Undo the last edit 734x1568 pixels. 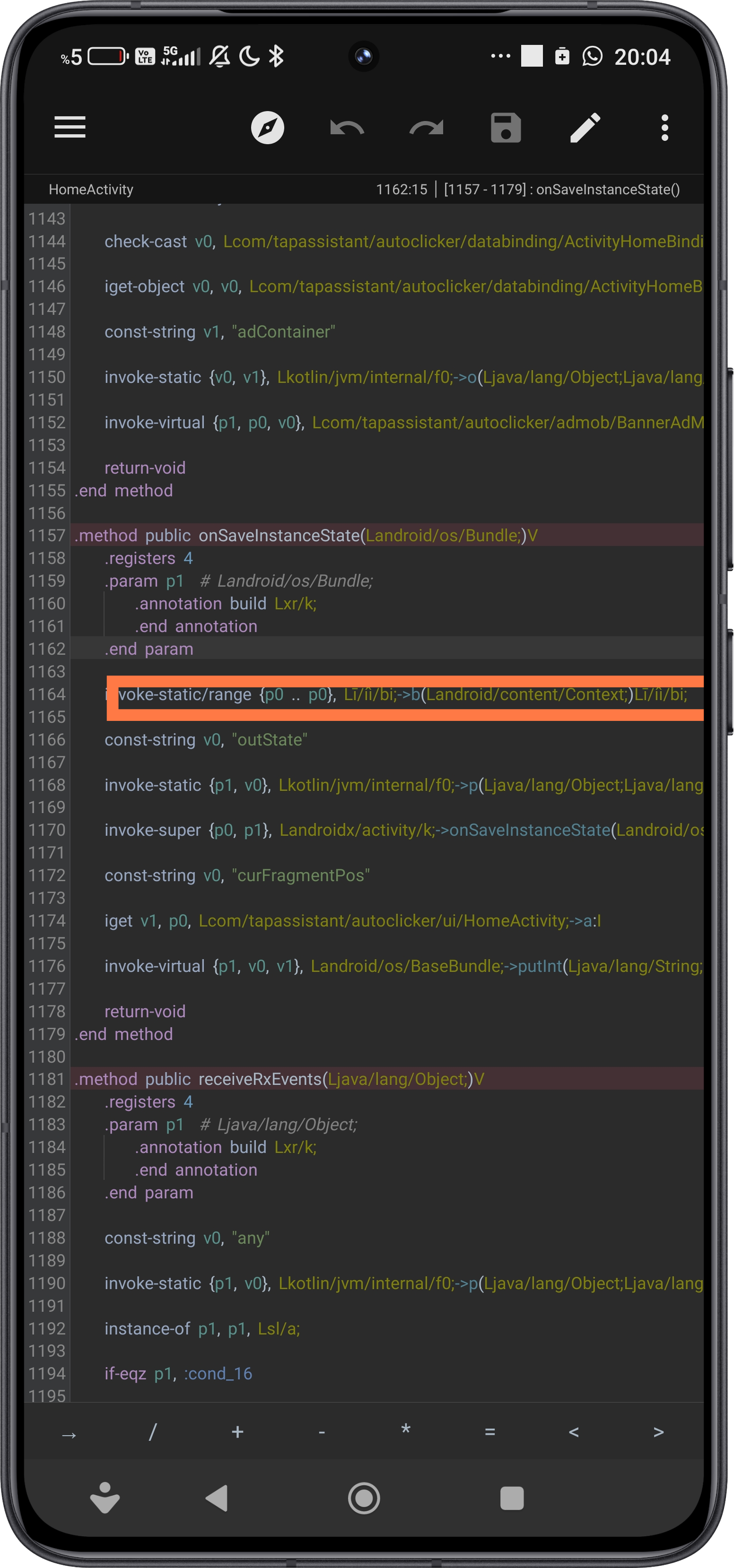coord(347,128)
